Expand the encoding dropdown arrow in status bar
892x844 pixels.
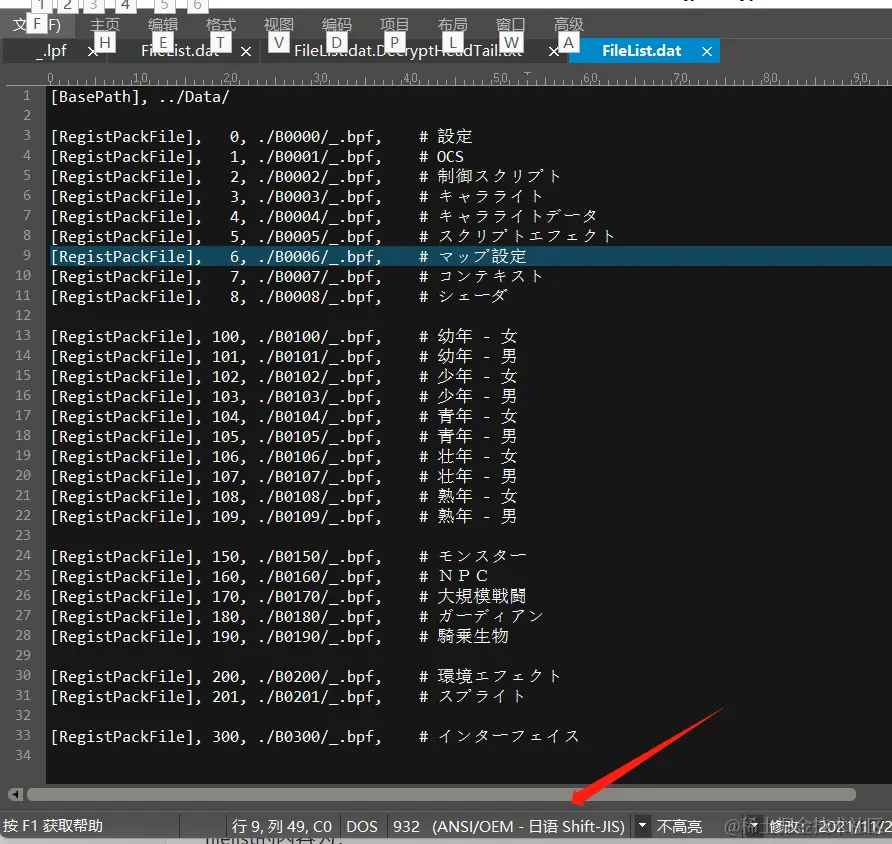pyautogui.click(x=642, y=825)
